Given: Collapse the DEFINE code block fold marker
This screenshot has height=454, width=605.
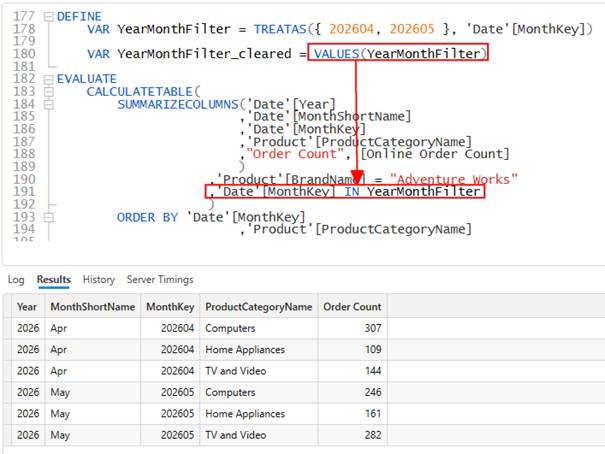Looking at the screenshot, I should pyautogui.click(x=48, y=17).
